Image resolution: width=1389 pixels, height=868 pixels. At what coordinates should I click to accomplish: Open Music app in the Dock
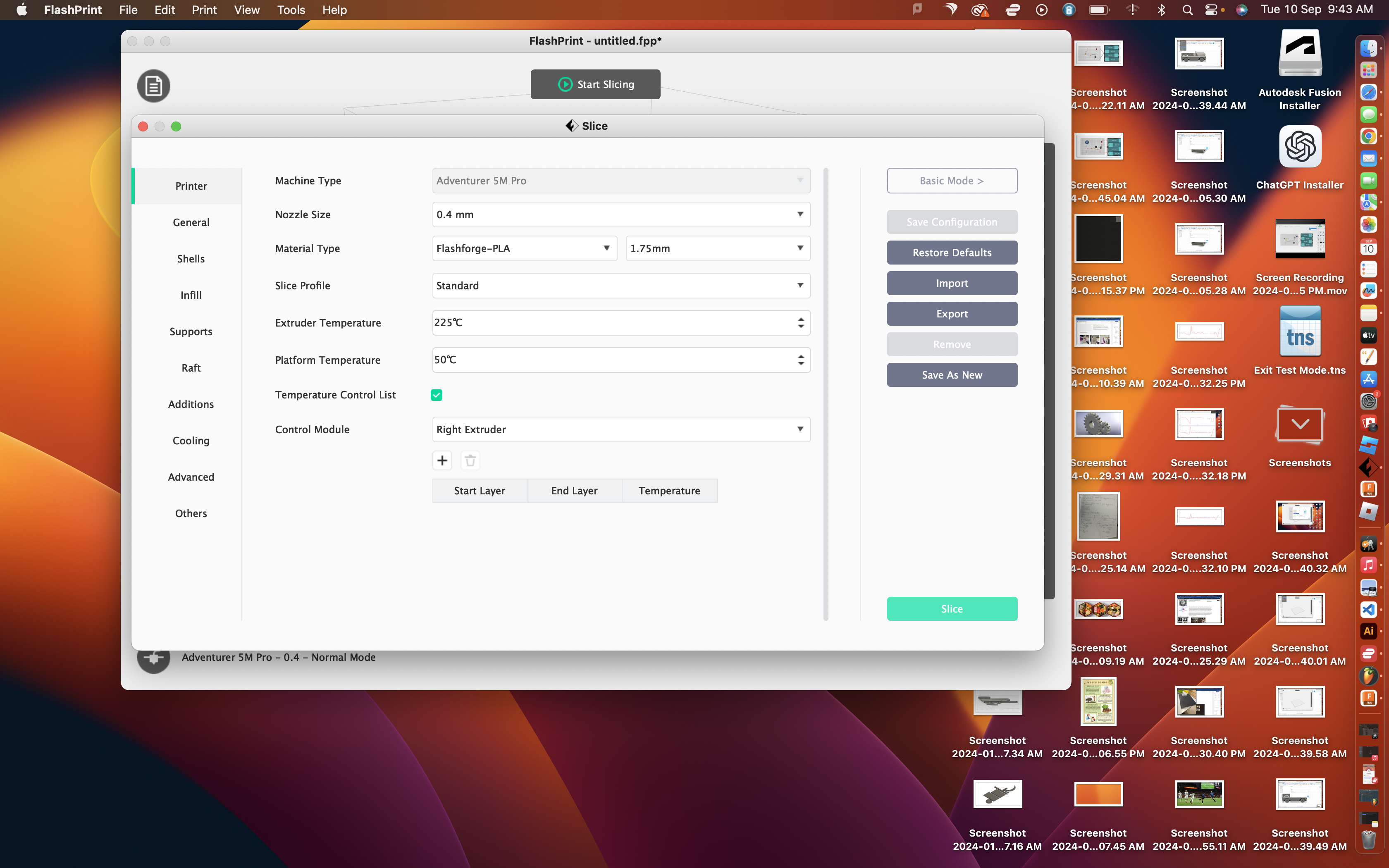click(1368, 565)
